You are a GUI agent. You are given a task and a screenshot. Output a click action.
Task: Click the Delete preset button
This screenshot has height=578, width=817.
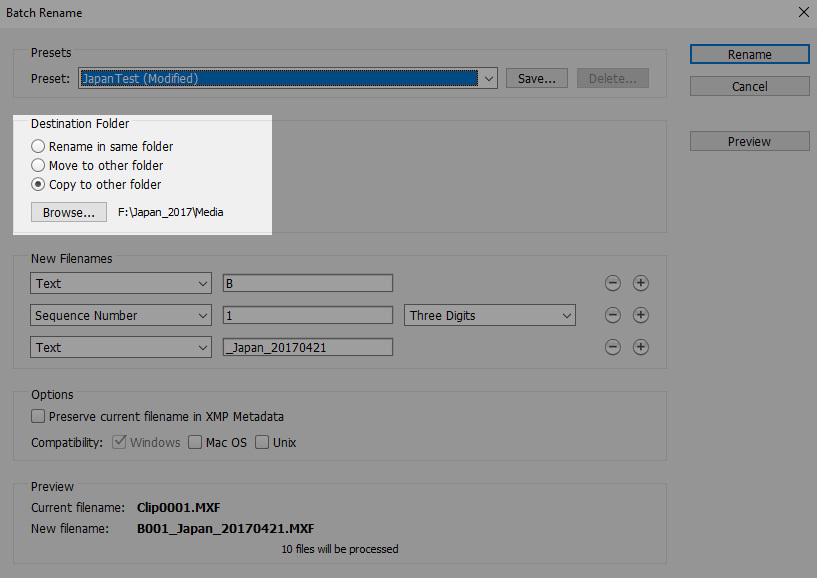612,79
